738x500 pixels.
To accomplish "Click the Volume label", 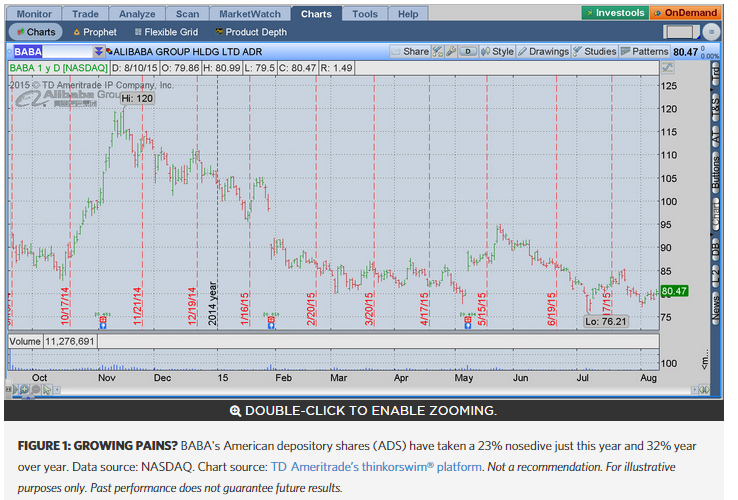I will [25, 341].
